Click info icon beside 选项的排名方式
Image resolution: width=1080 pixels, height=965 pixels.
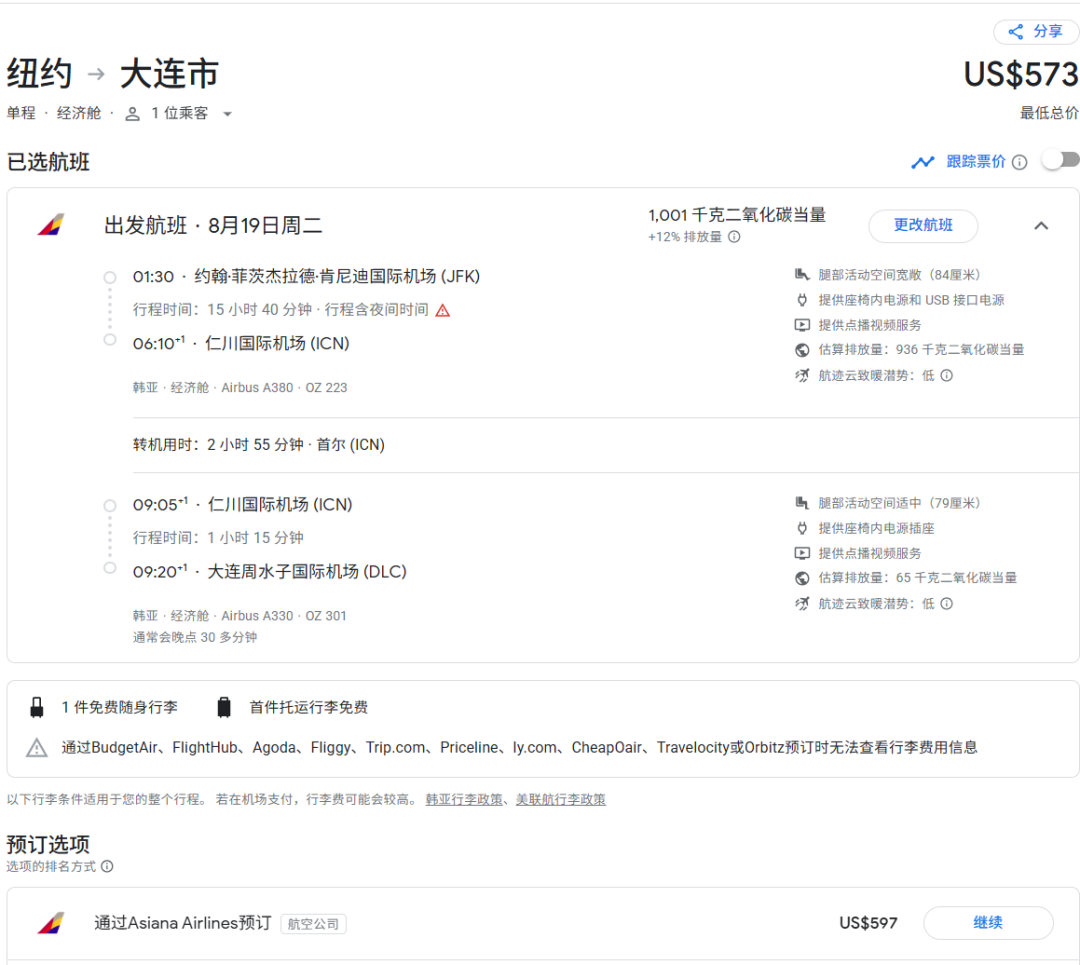tap(107, 867)
